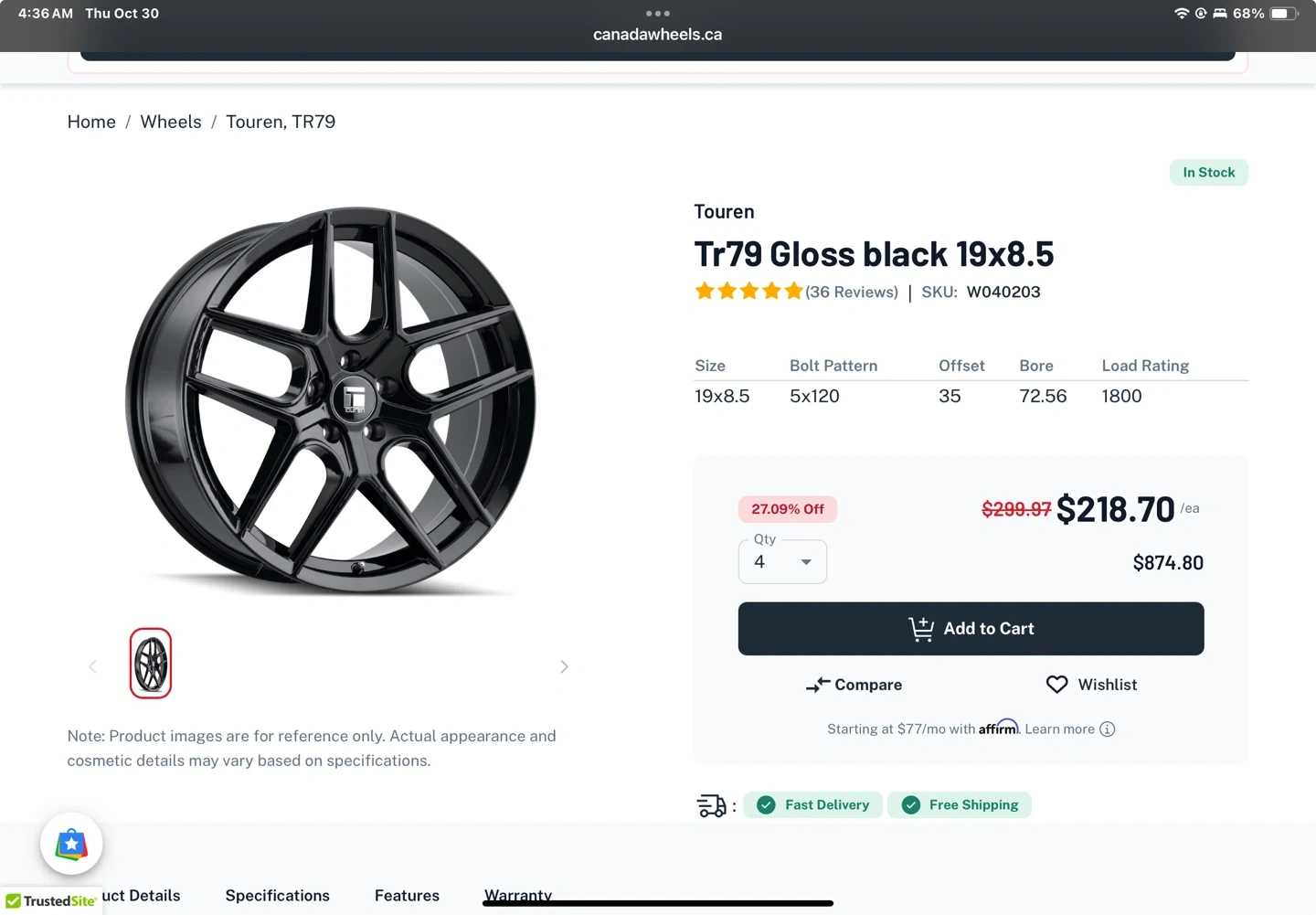The height and width of the screenshot is (915, 1316).
Task: Show previous product image with left arrow
Action: [x=92, y=666]
